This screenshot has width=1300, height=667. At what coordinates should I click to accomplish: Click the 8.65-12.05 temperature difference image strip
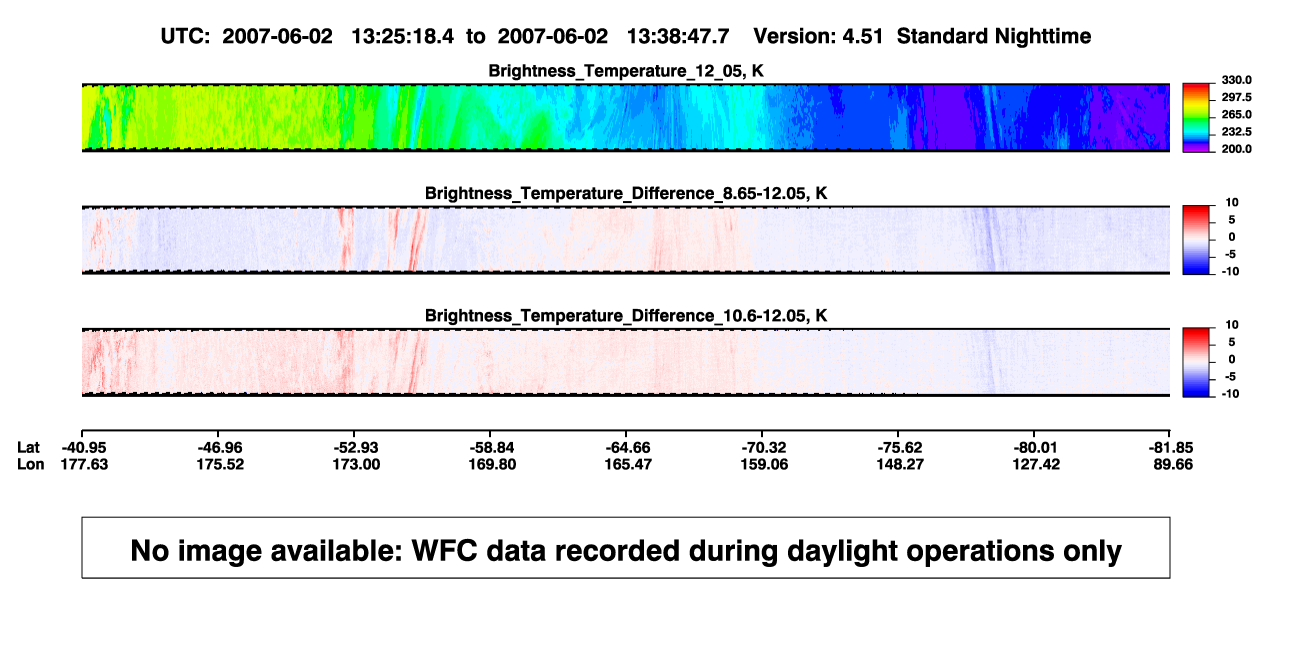(x=626, y=240)
